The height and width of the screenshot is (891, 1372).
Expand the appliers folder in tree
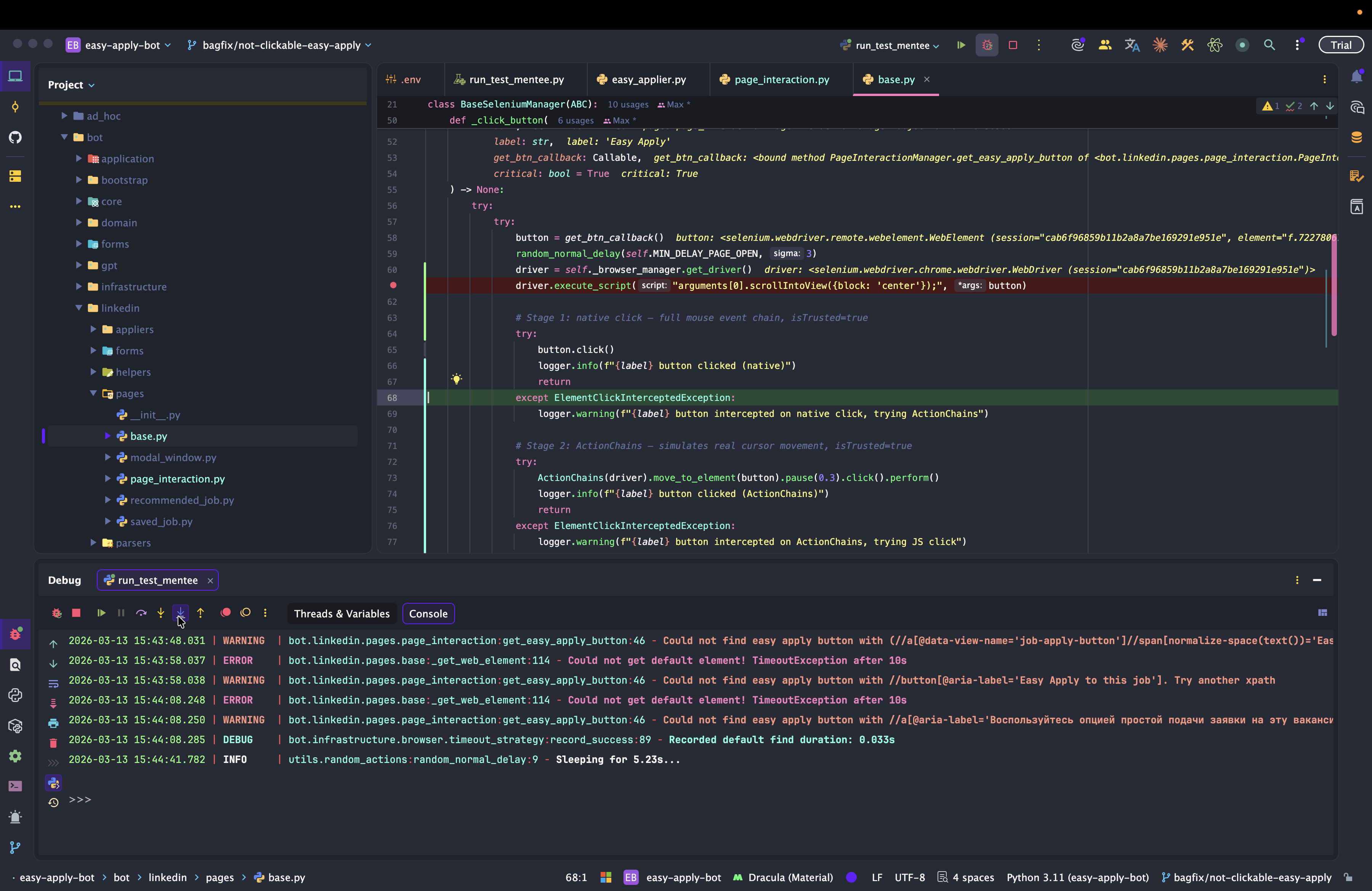[x=93, y=330]
